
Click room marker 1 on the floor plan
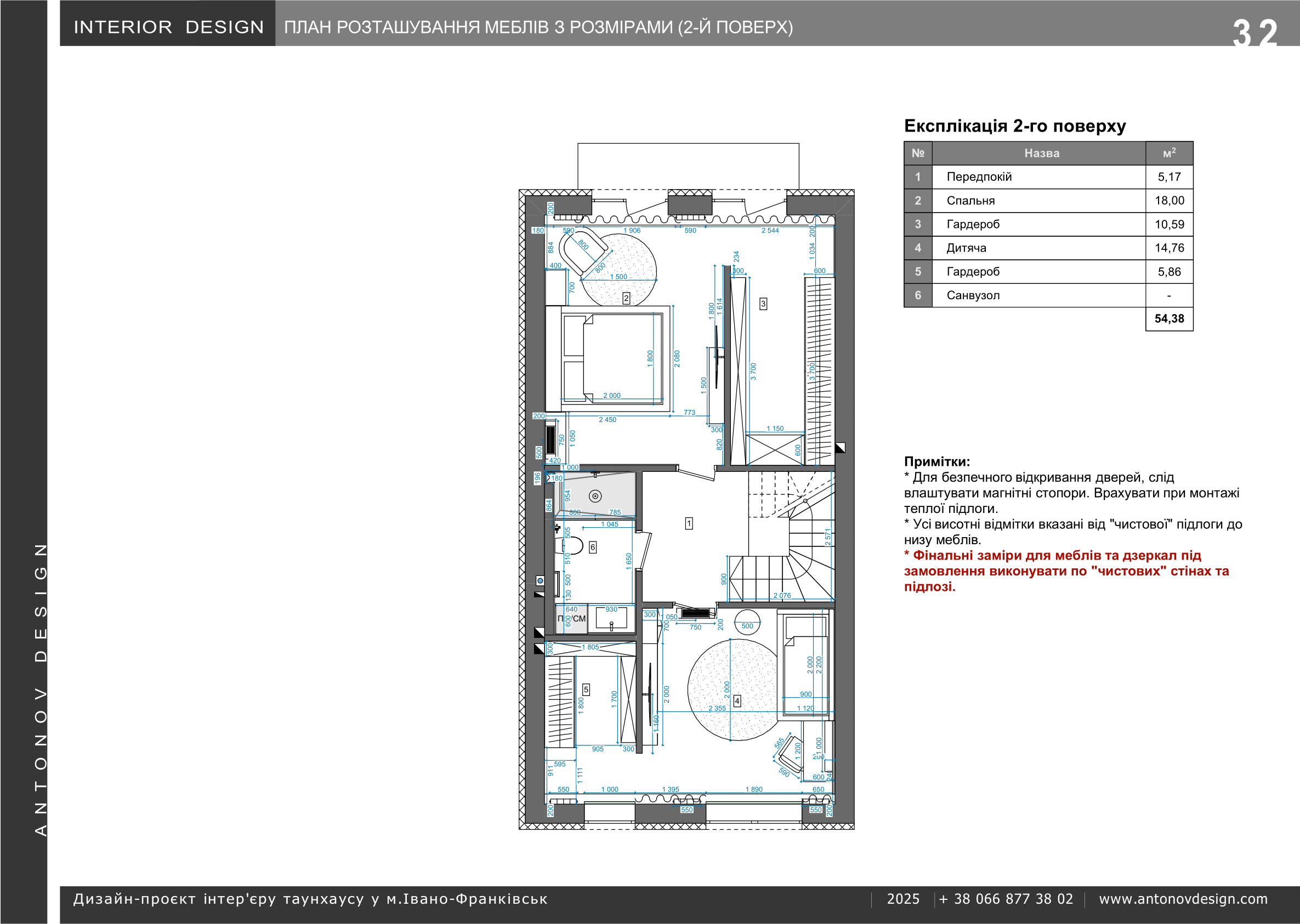point(689,523)
